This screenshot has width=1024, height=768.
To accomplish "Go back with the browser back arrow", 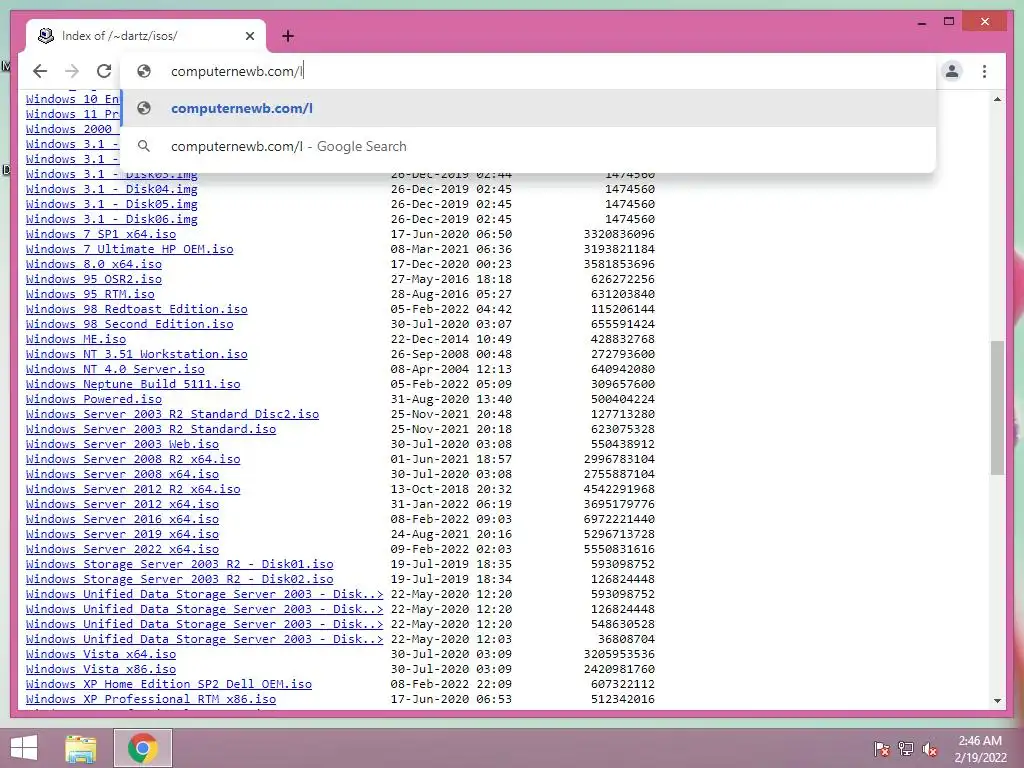I will tap(40, 71).
